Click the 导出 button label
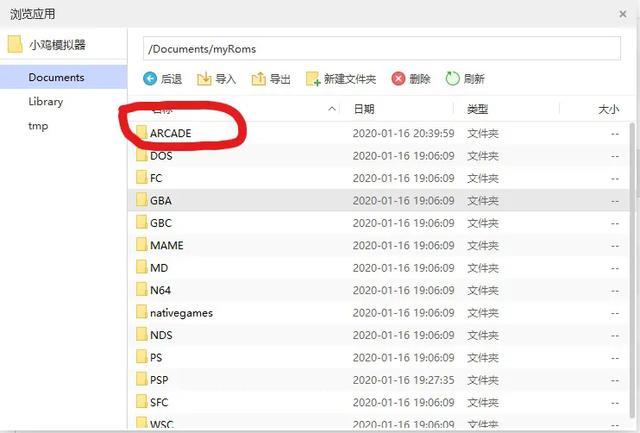Image resolution: width=640 pixels, height=433 pixels. click(x=280, y=79)
